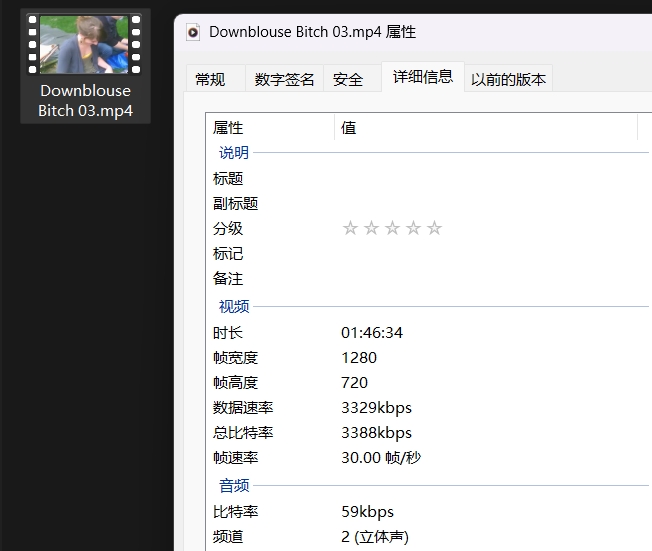Click the 值 column header
652x551 pixels.
point(486,128)
